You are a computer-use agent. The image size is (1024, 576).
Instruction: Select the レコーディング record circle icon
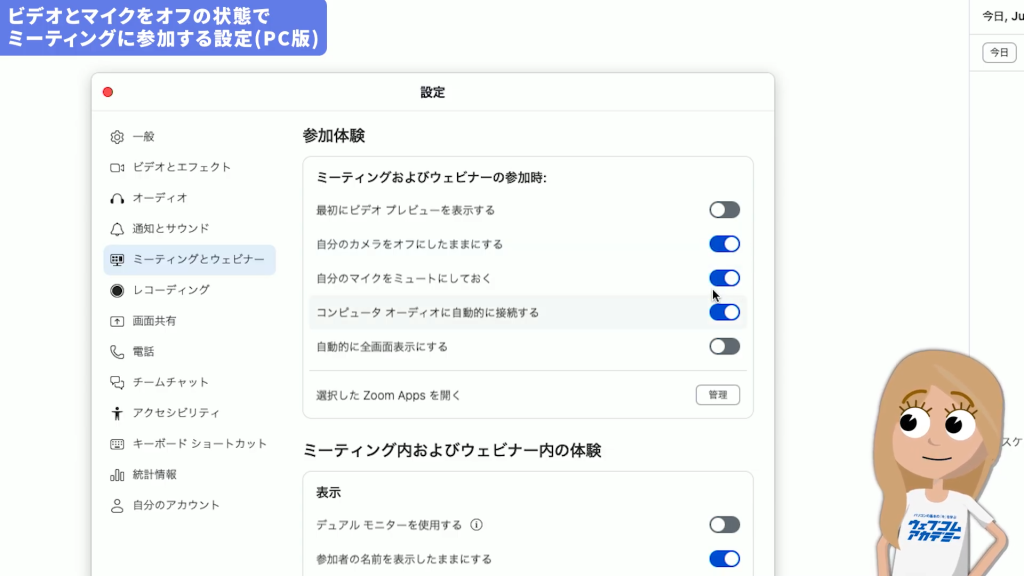[117, 291]
